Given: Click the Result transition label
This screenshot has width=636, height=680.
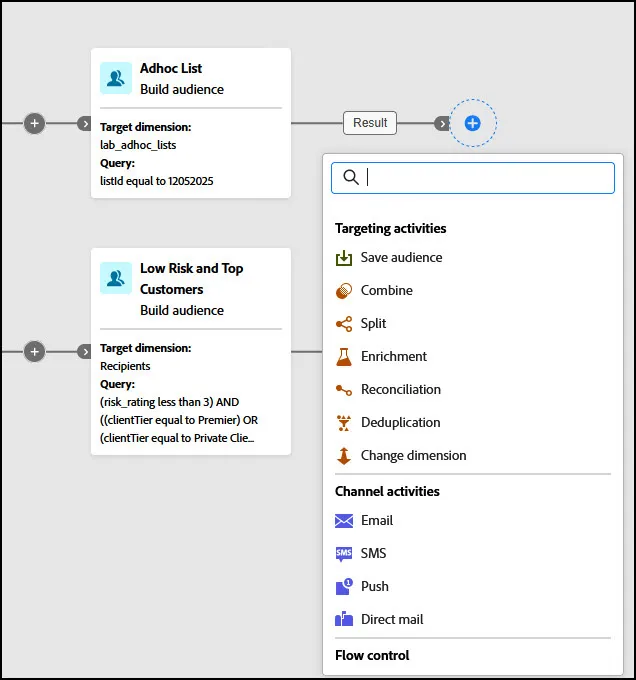Looking at the screenshot, I should click(370, 123).
